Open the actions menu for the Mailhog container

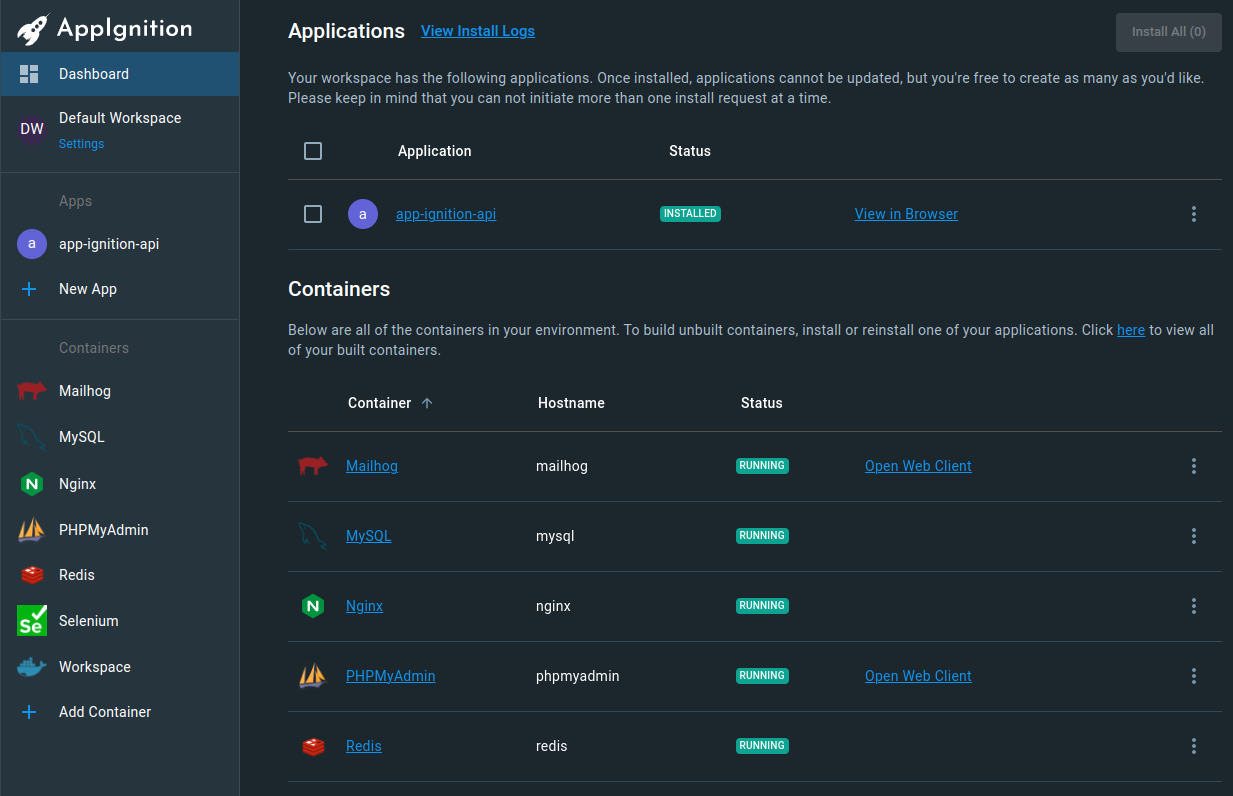(1193, 465)
